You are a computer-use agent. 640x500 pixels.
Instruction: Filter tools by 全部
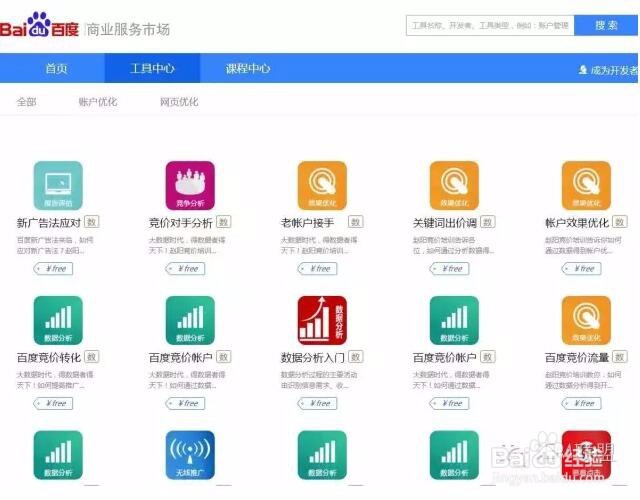pyautogui.click(x=27, y=102)
